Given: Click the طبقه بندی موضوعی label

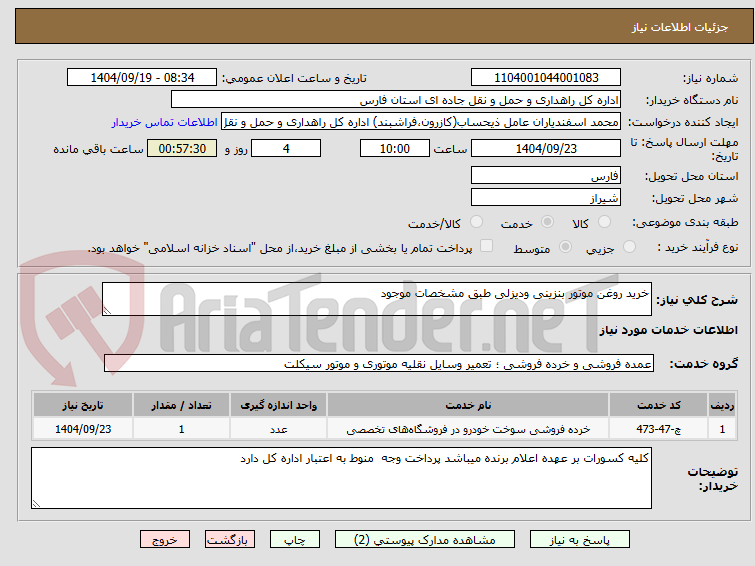Looking at the screenshot, I should [685, 222].
